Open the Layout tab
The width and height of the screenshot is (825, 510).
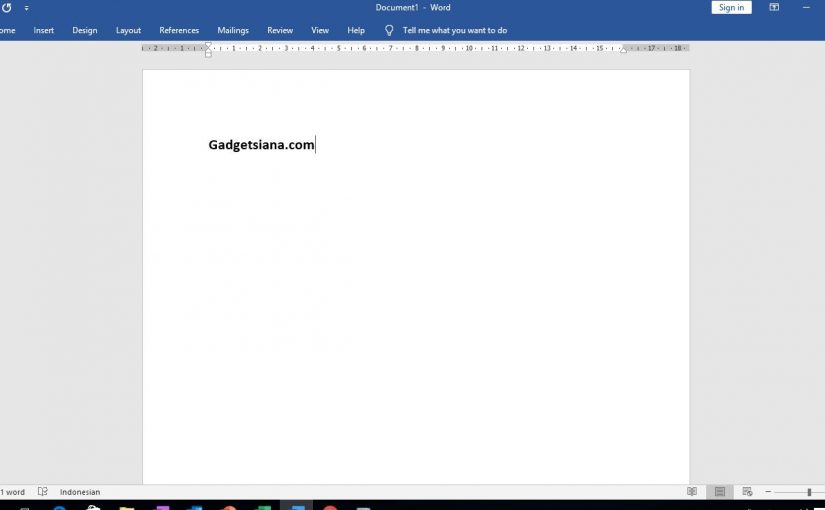click(128, 31)
